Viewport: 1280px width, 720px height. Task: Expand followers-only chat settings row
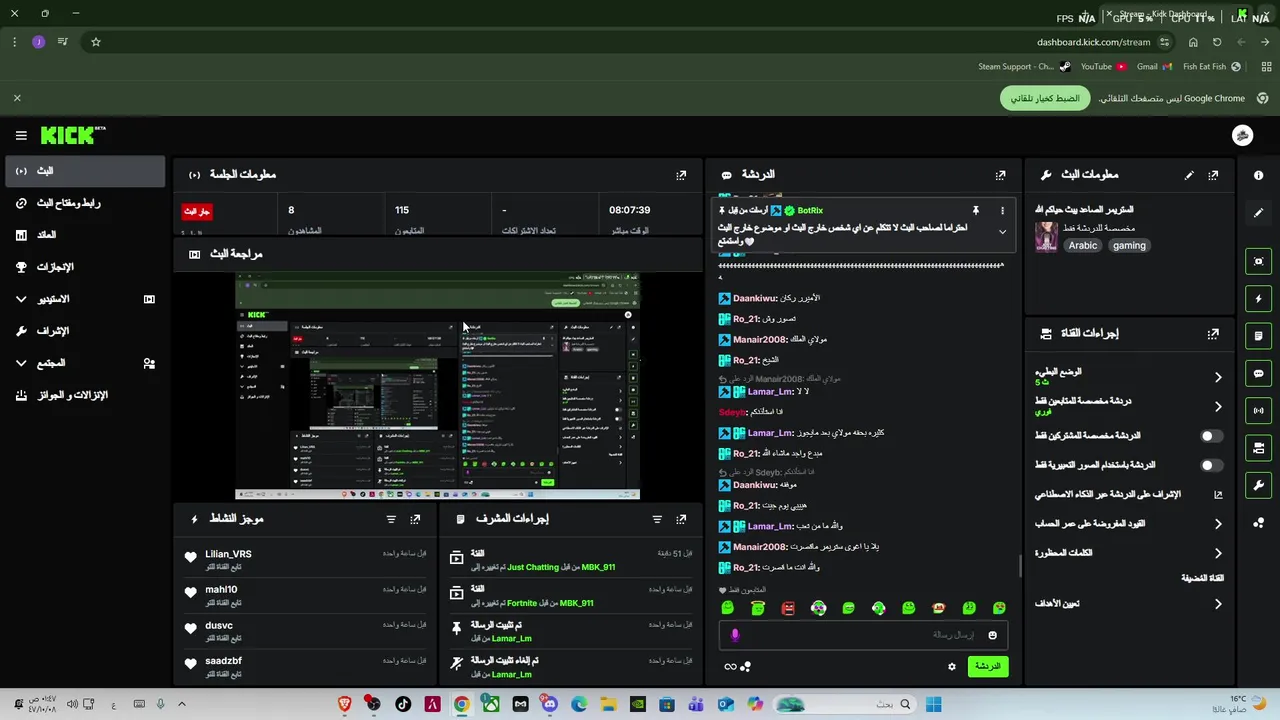(x=1129, y=406)
